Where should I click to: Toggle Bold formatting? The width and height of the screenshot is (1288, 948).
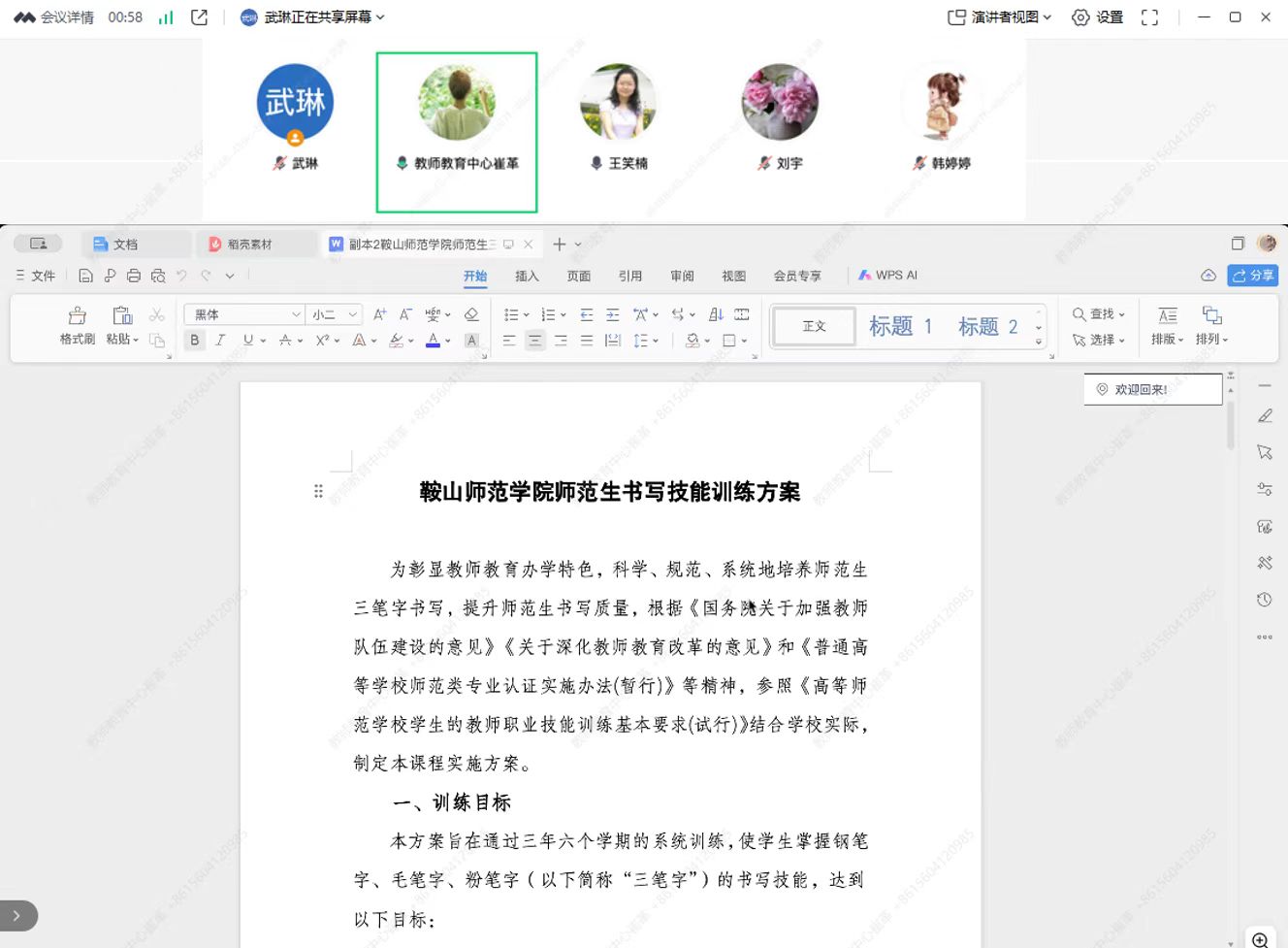tap(195, 341)
